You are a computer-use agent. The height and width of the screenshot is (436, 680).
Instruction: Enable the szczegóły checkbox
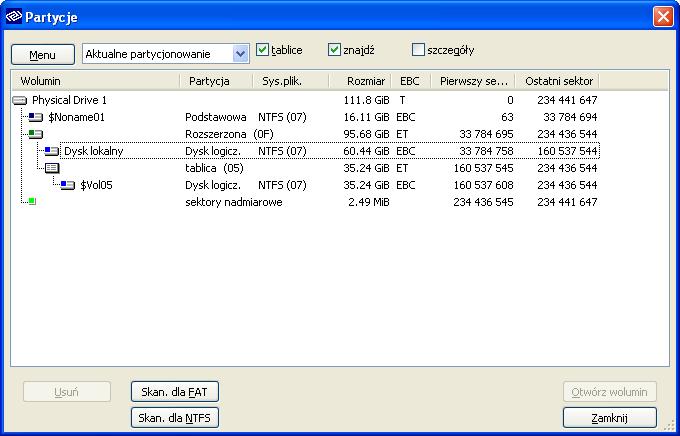tap(418, 50)
